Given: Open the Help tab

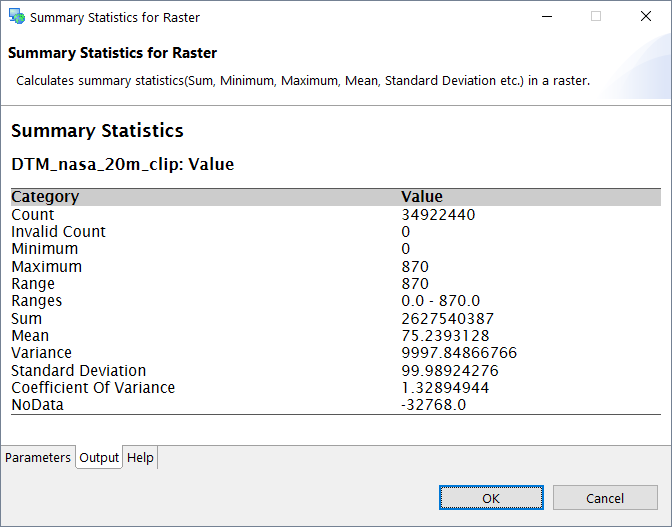Looking at the screenshot, I should click(x=140, y=458).
